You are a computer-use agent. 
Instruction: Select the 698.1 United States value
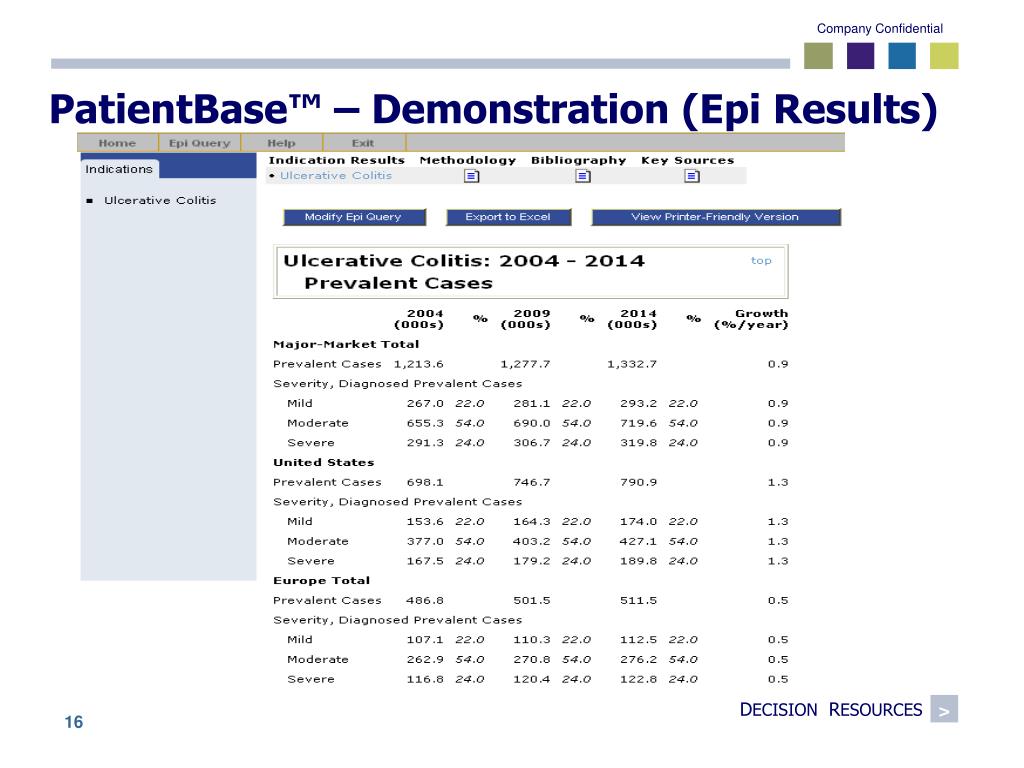click(x=425, y=483)
